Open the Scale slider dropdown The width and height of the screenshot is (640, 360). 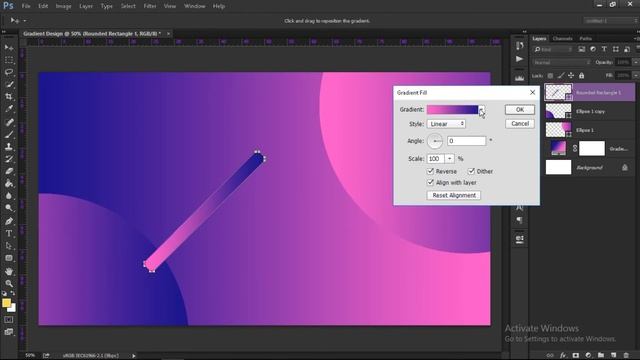pyautogui.click(x=449, y=158)
